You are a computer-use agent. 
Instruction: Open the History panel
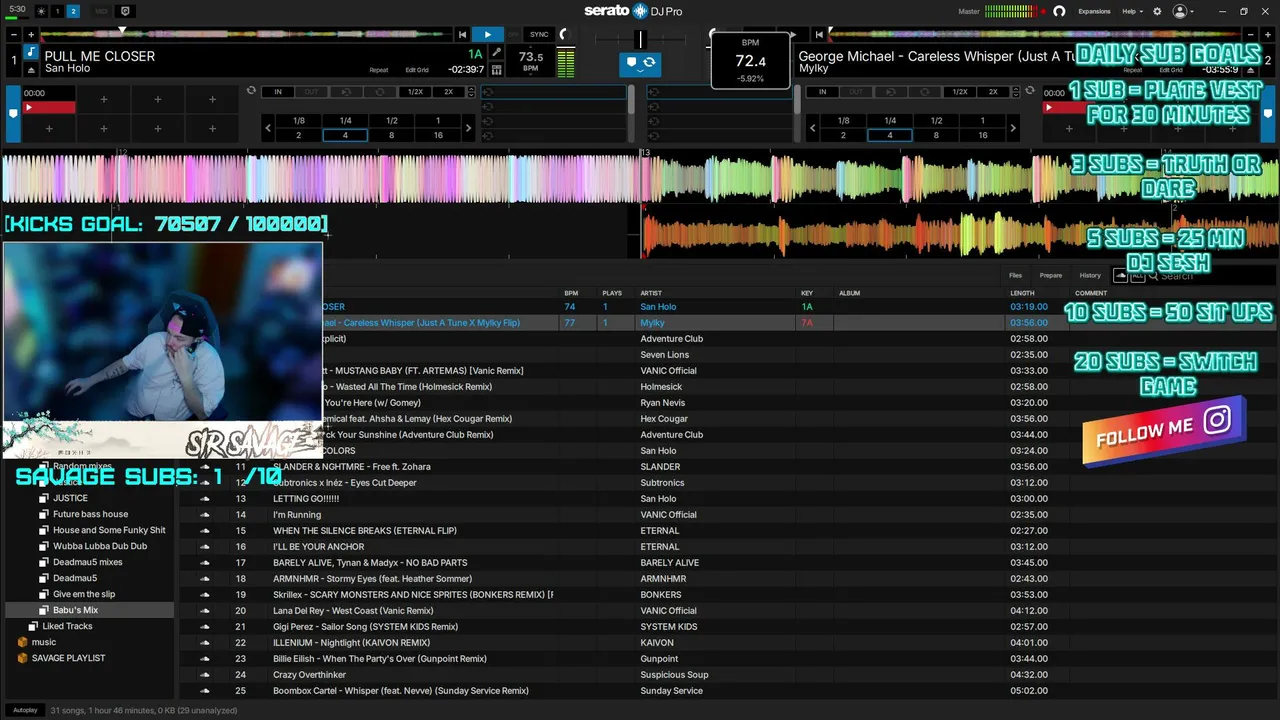point(1090,275)
